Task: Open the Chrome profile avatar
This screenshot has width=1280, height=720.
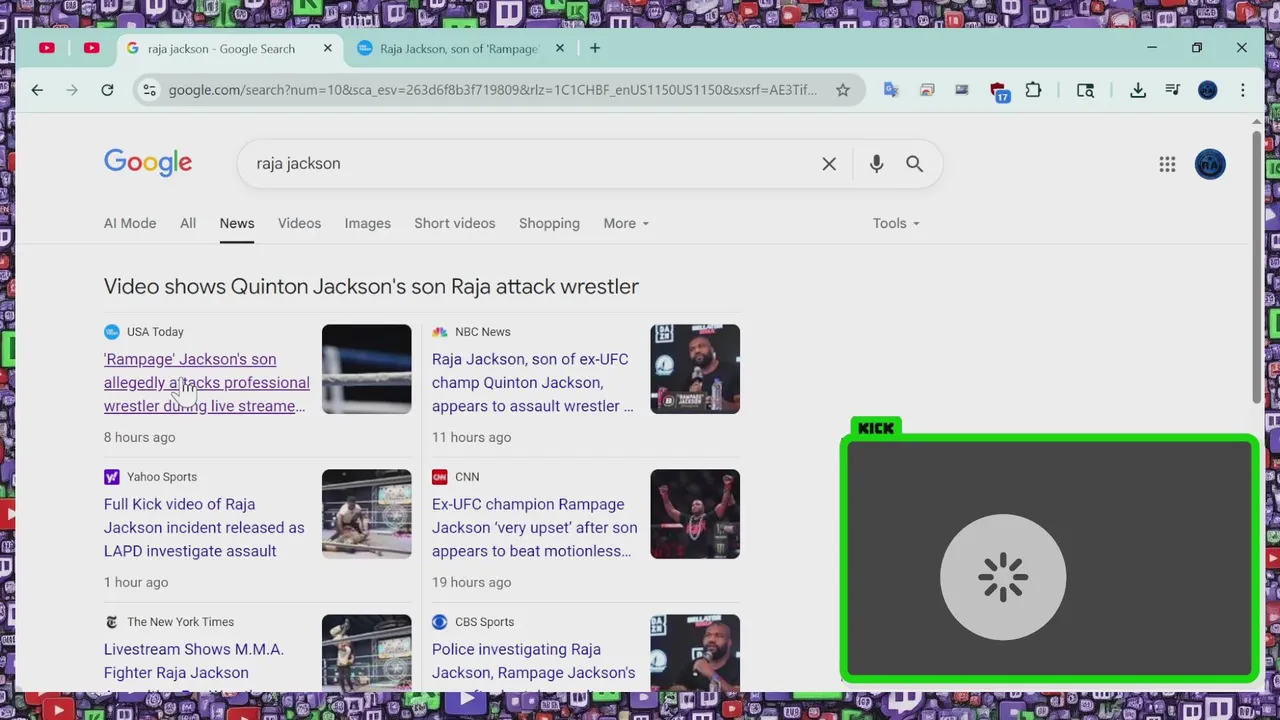Action: pos(1208,90)
